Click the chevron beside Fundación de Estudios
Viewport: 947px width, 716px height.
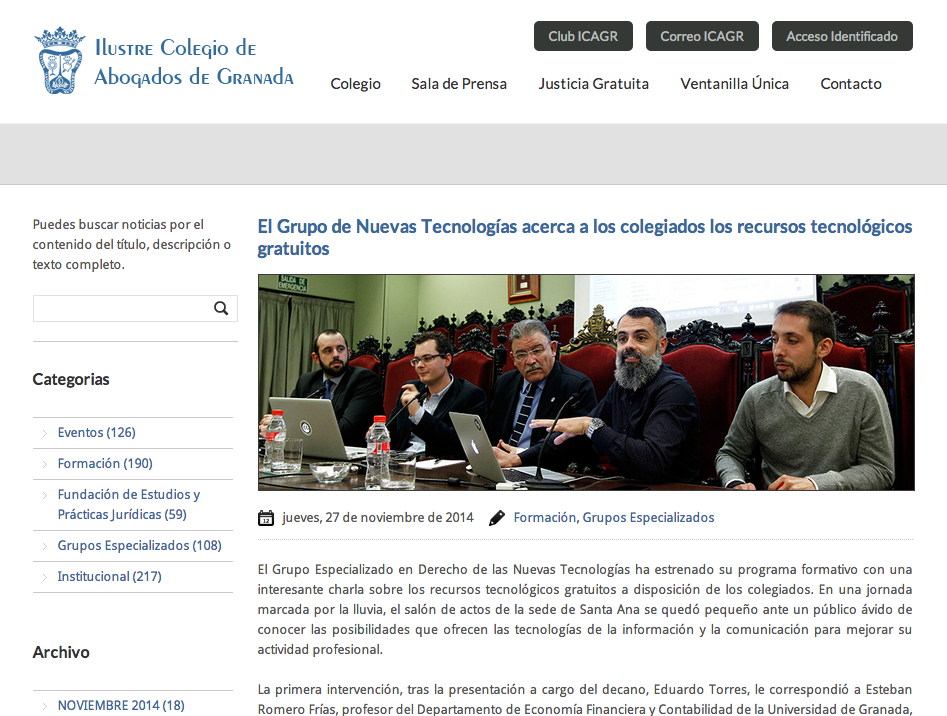pos(45,495)
